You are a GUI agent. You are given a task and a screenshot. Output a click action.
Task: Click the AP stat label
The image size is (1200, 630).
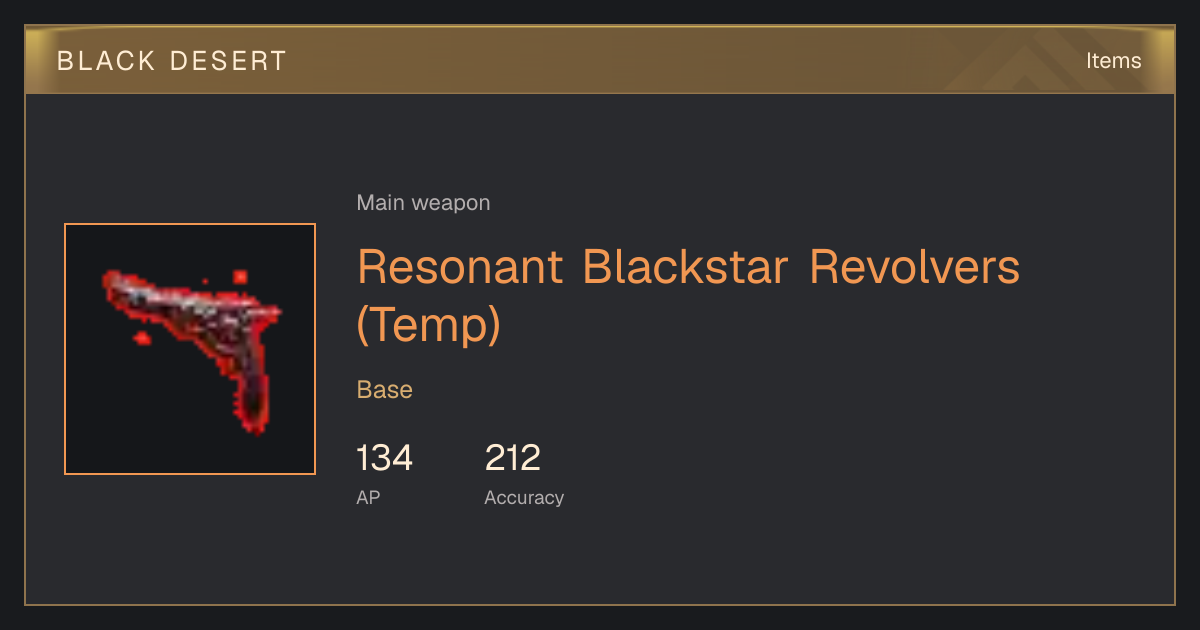pyautogui.click(x=368, y=497)
